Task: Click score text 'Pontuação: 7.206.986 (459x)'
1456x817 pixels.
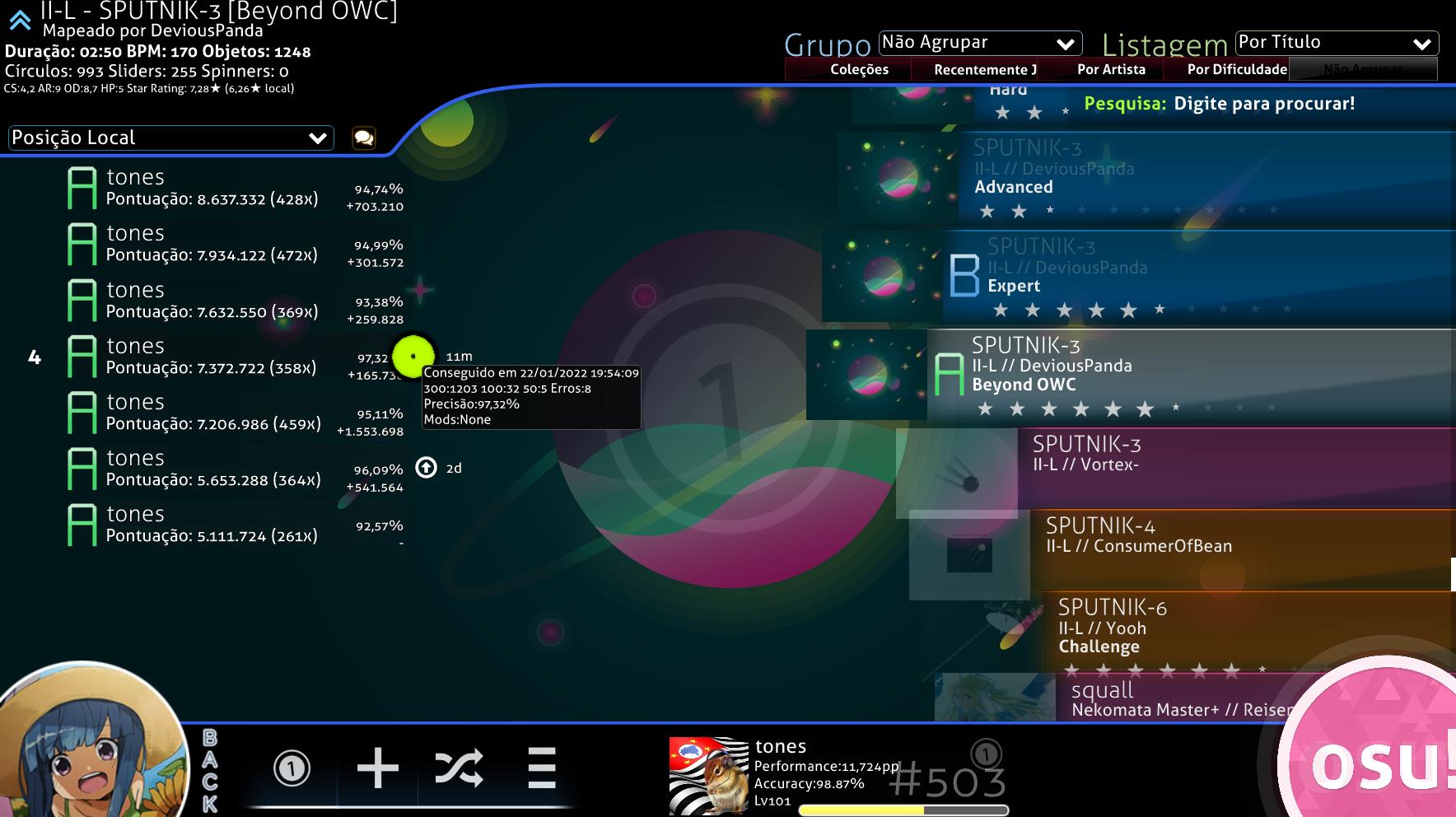Action: [213, 424]
